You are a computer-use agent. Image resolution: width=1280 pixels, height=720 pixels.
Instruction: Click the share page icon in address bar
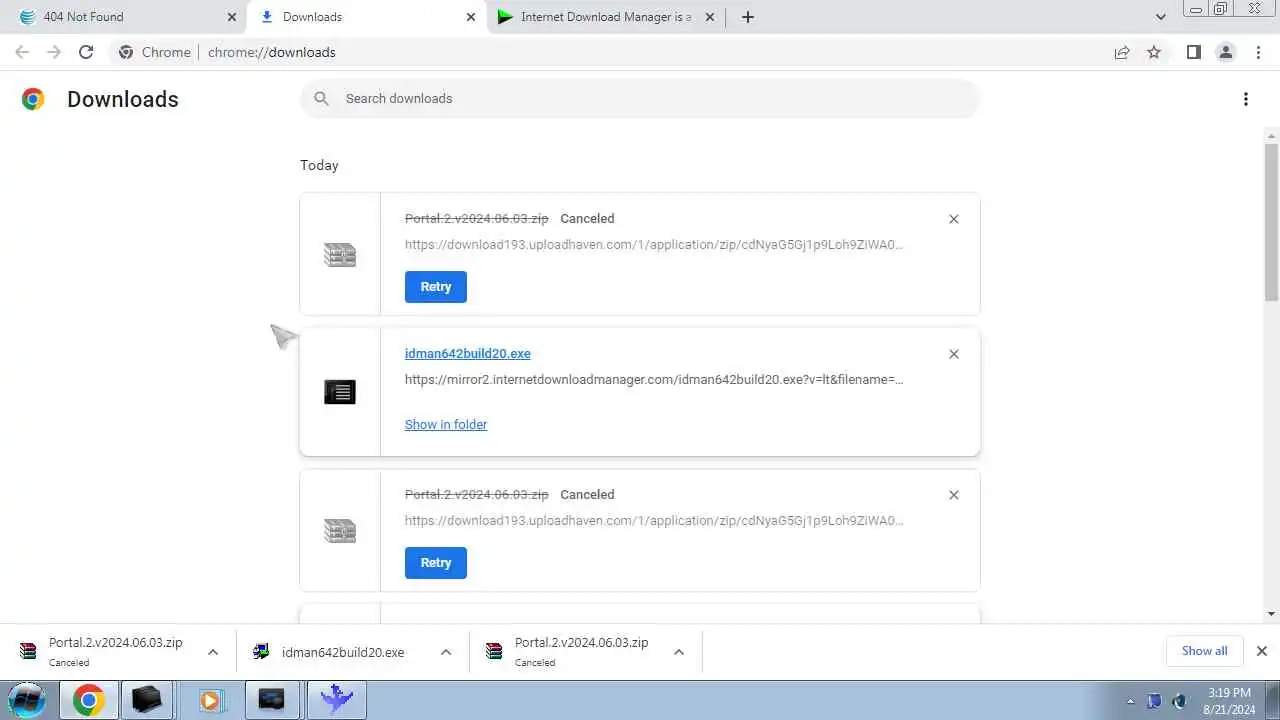pyautogui.click(x=1122, y=52)
